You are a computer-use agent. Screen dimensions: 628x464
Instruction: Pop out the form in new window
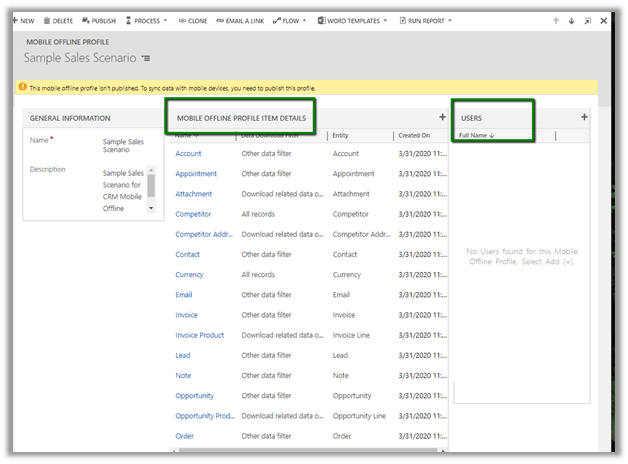[x=588, y=20]
